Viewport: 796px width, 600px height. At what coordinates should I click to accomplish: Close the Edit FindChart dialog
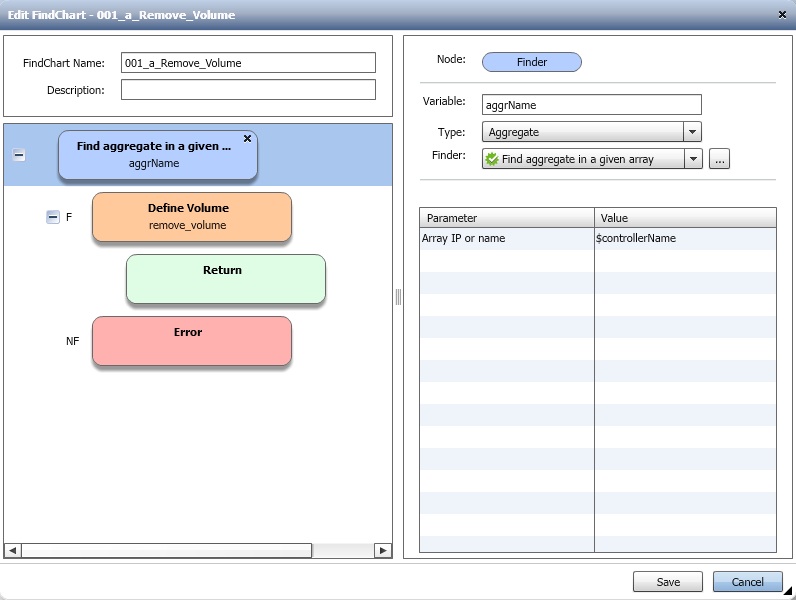[x=782, y=14]
